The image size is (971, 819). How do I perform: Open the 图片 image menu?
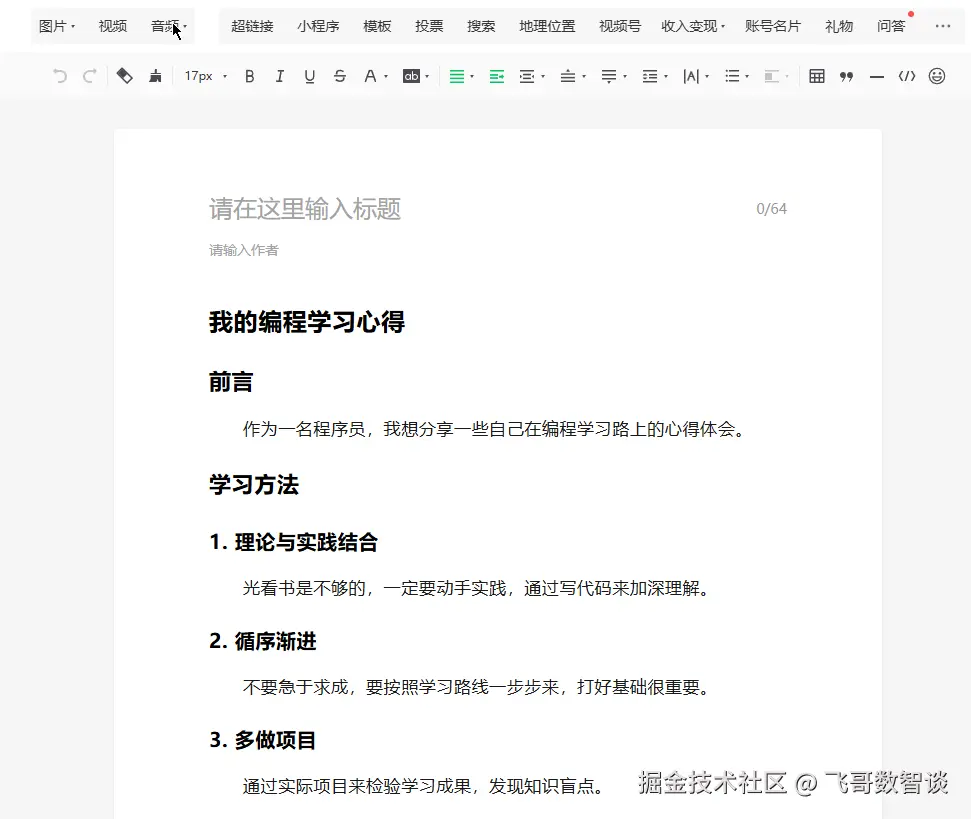[56, 26]
